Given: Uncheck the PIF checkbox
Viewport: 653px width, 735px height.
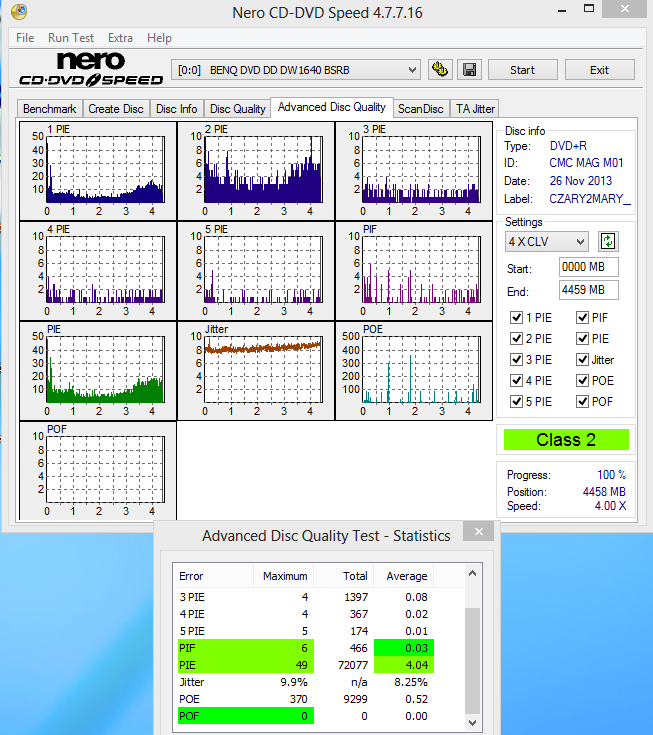Looking at the screenshot, I should click(x=582, y=317).
